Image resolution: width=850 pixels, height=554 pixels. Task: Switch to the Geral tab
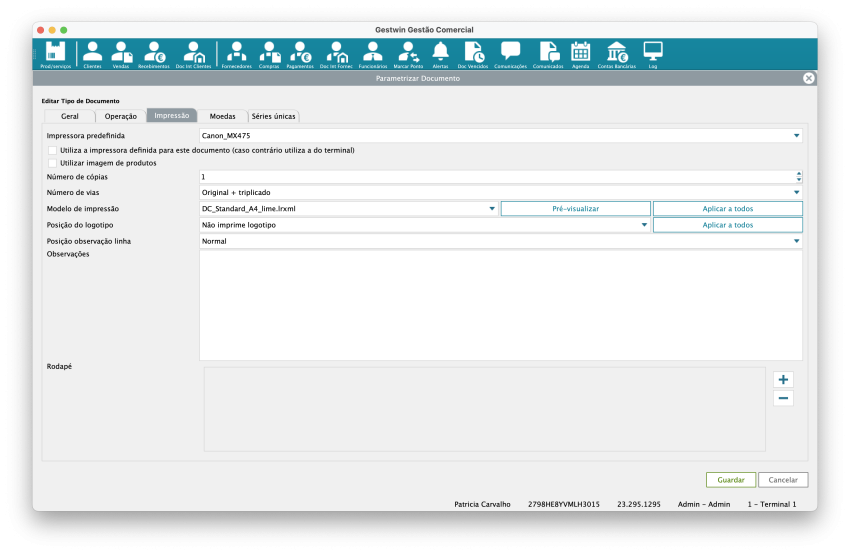pos(69,116)
